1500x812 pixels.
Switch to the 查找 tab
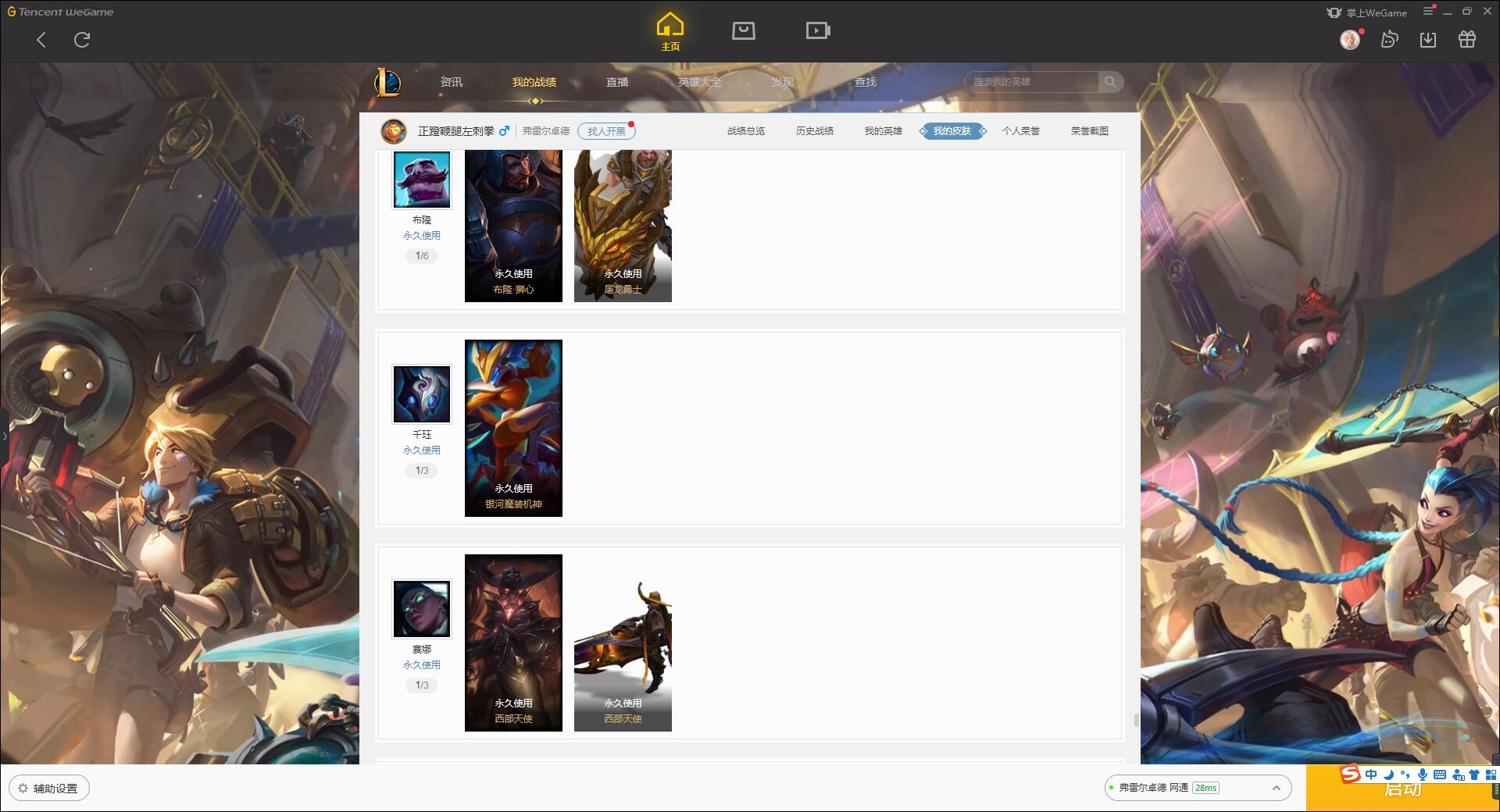click(x=865, y=82)
